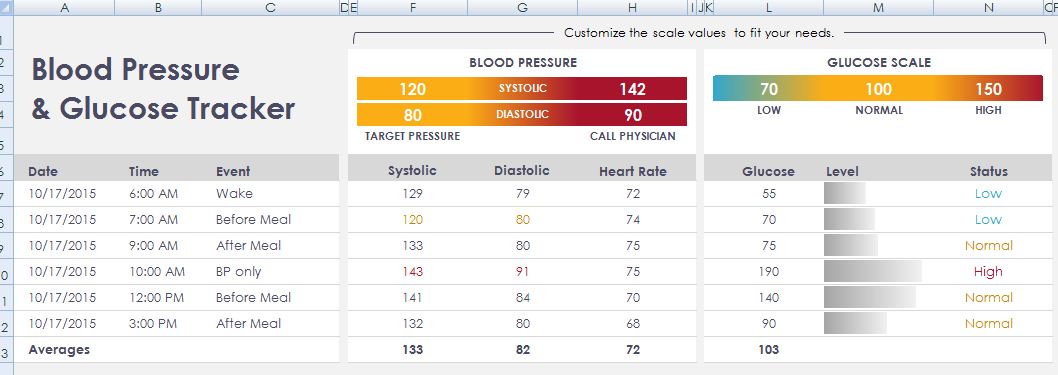Viewport: 1058px width, 375px height.
Task: Click the Heart Rate header cell
Action: pyautogui.click(x=632, y=171)
